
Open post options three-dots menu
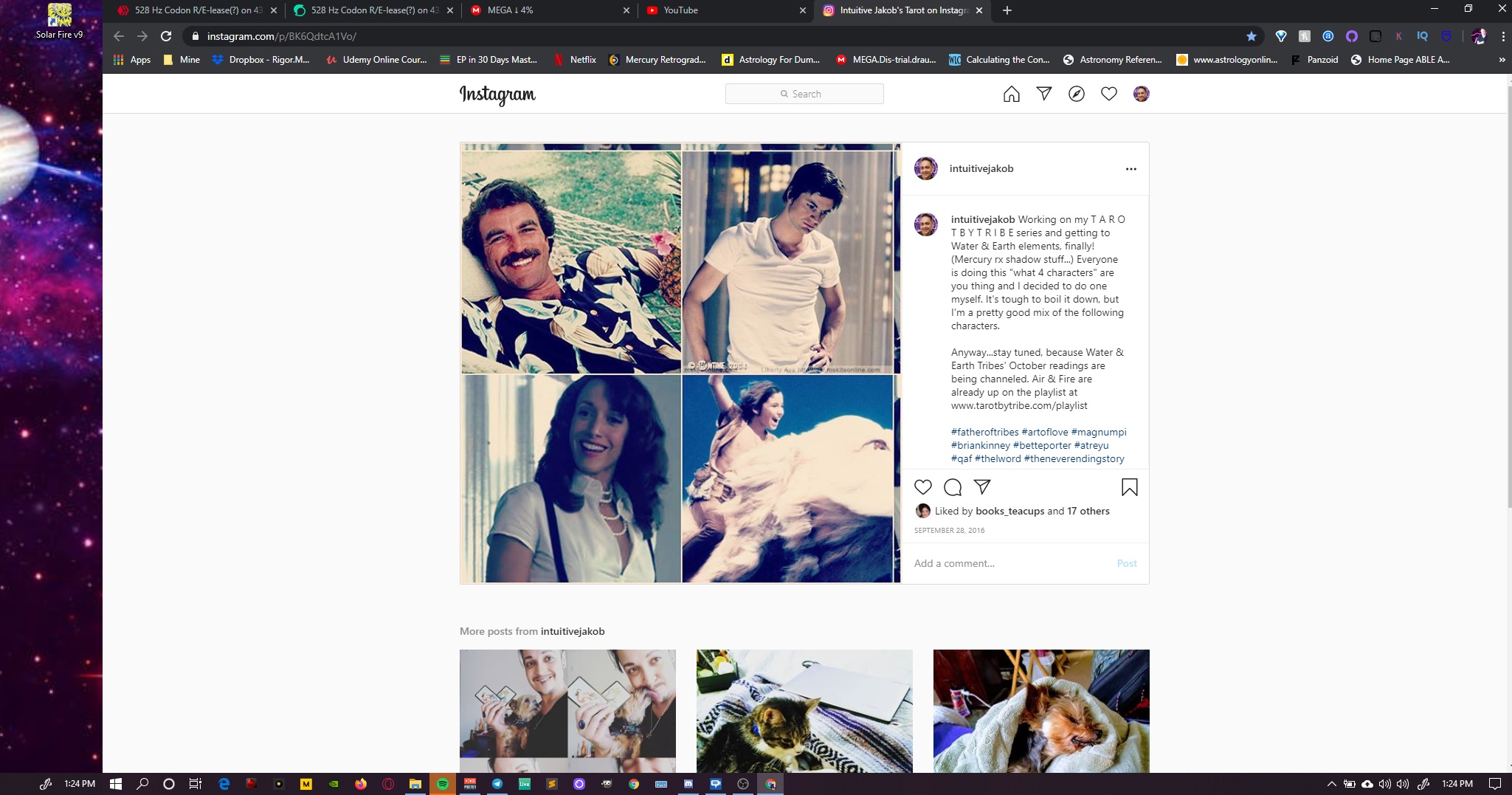tap(1130, 169)
